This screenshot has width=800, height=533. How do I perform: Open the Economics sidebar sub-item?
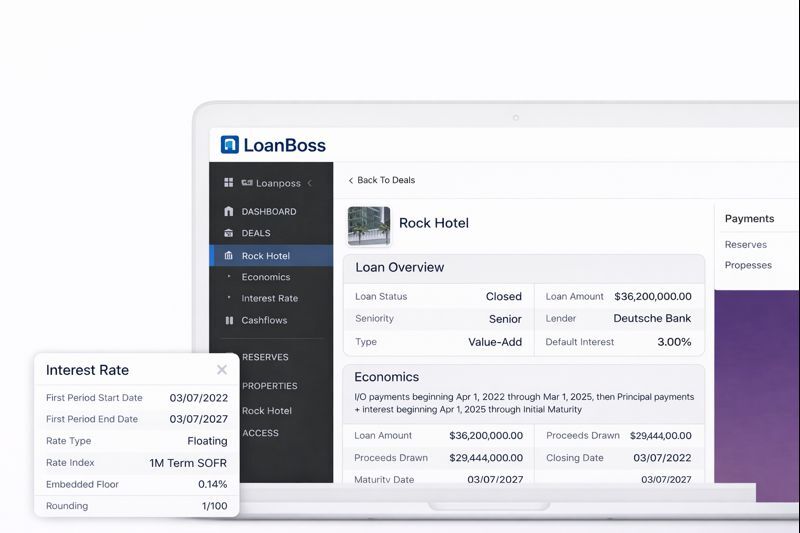pyautogui.click(x=265, y=277)
